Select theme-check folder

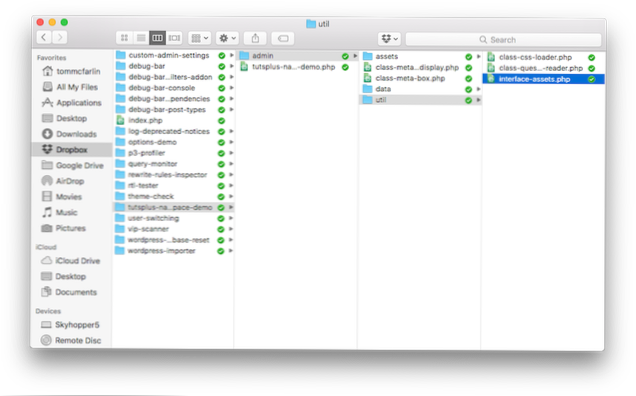(x=174, y=196)
